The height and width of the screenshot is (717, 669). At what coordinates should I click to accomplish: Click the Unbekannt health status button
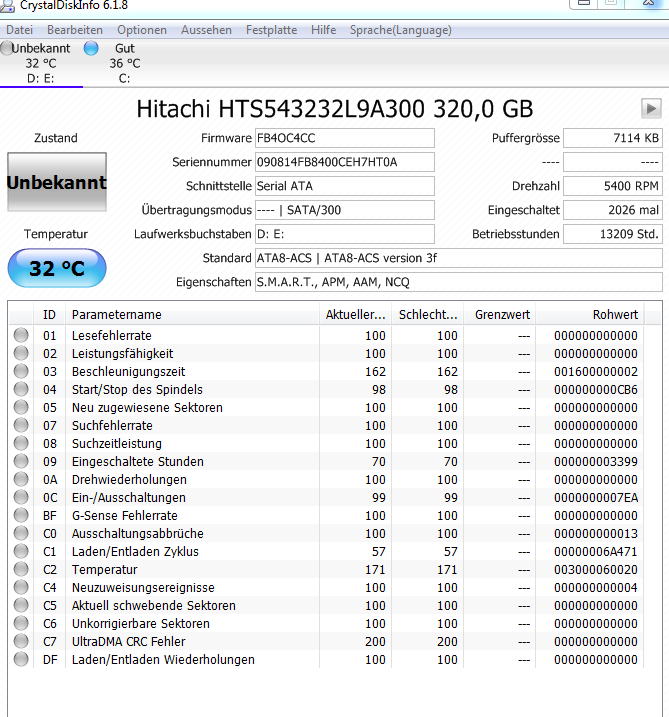57,182
